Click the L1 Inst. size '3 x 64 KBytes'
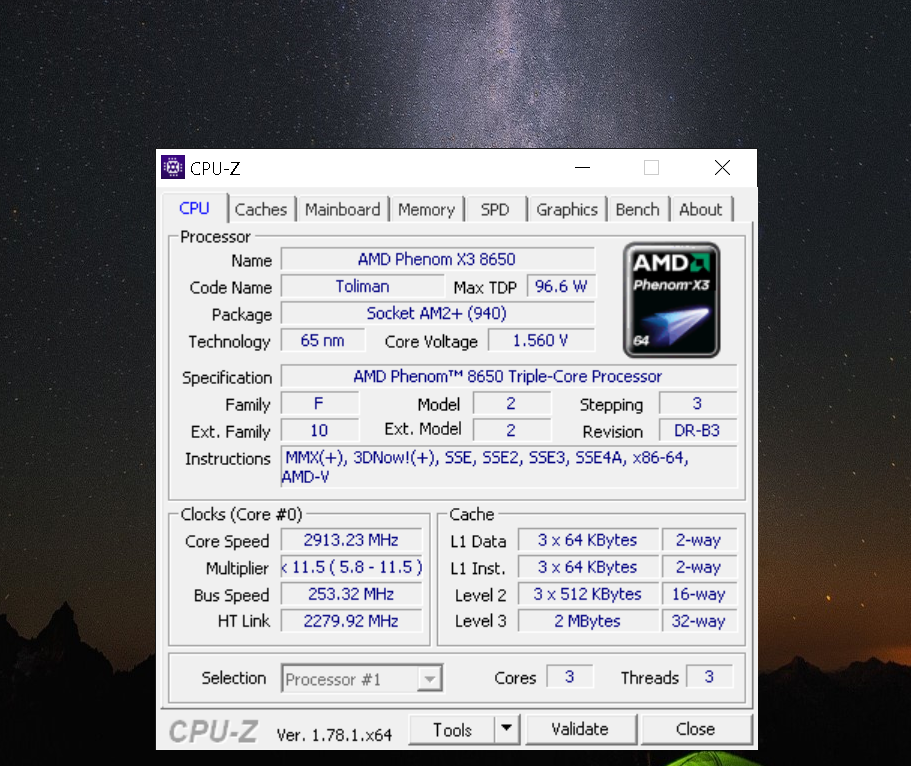 pyautogui.click(x=587, y=567)
